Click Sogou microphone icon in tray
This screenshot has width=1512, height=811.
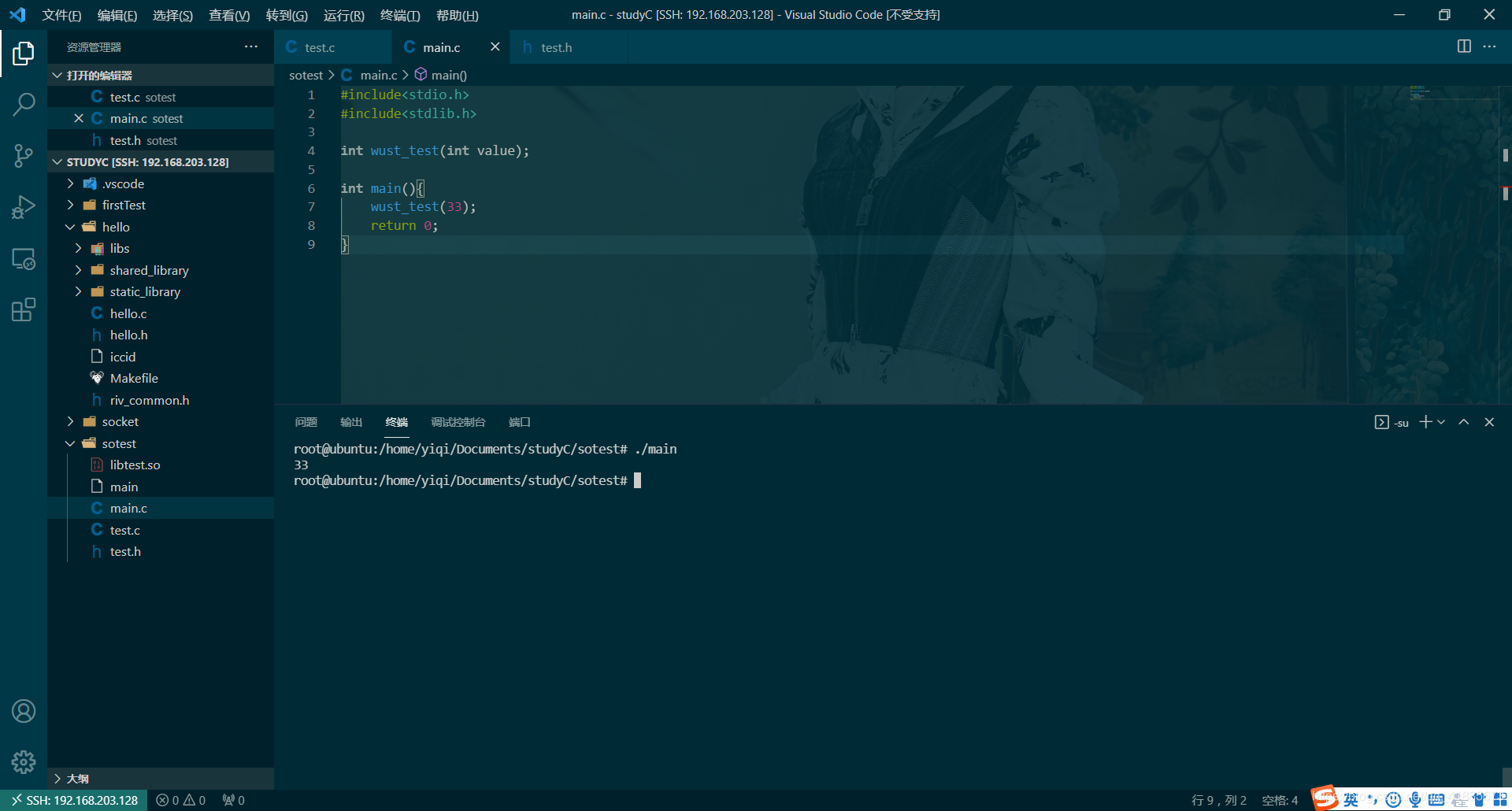pyautogui.click(x=1415, y=800)
